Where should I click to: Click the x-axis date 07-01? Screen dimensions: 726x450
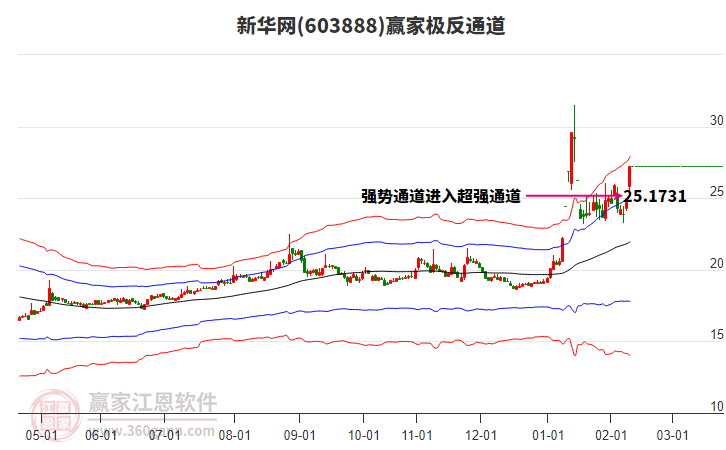(x=164, y=436)
